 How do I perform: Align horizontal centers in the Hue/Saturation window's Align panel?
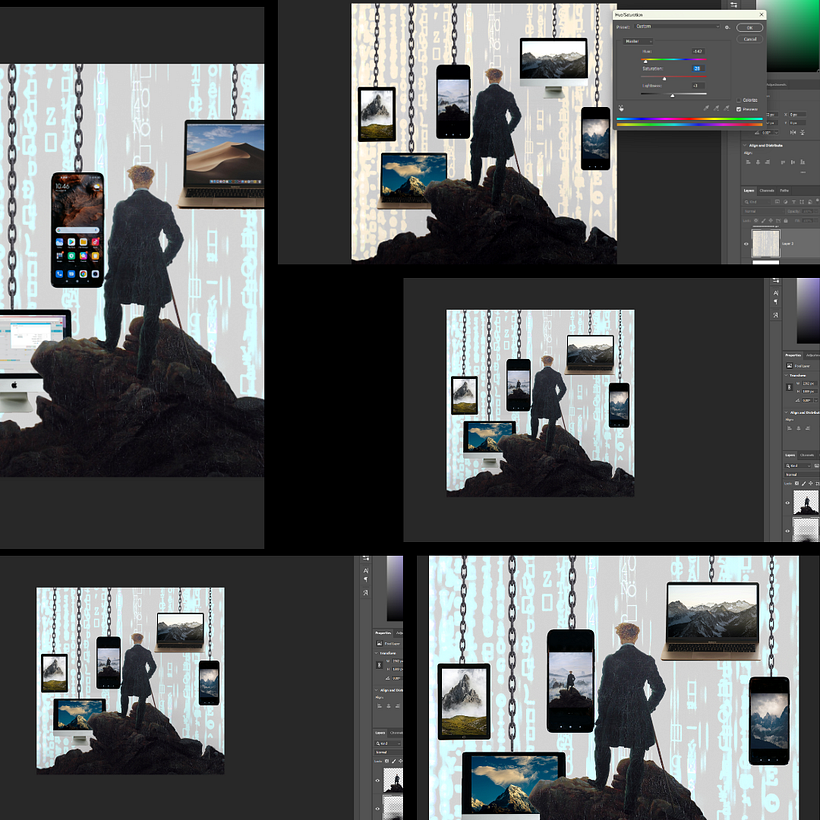tap(758, 162)
